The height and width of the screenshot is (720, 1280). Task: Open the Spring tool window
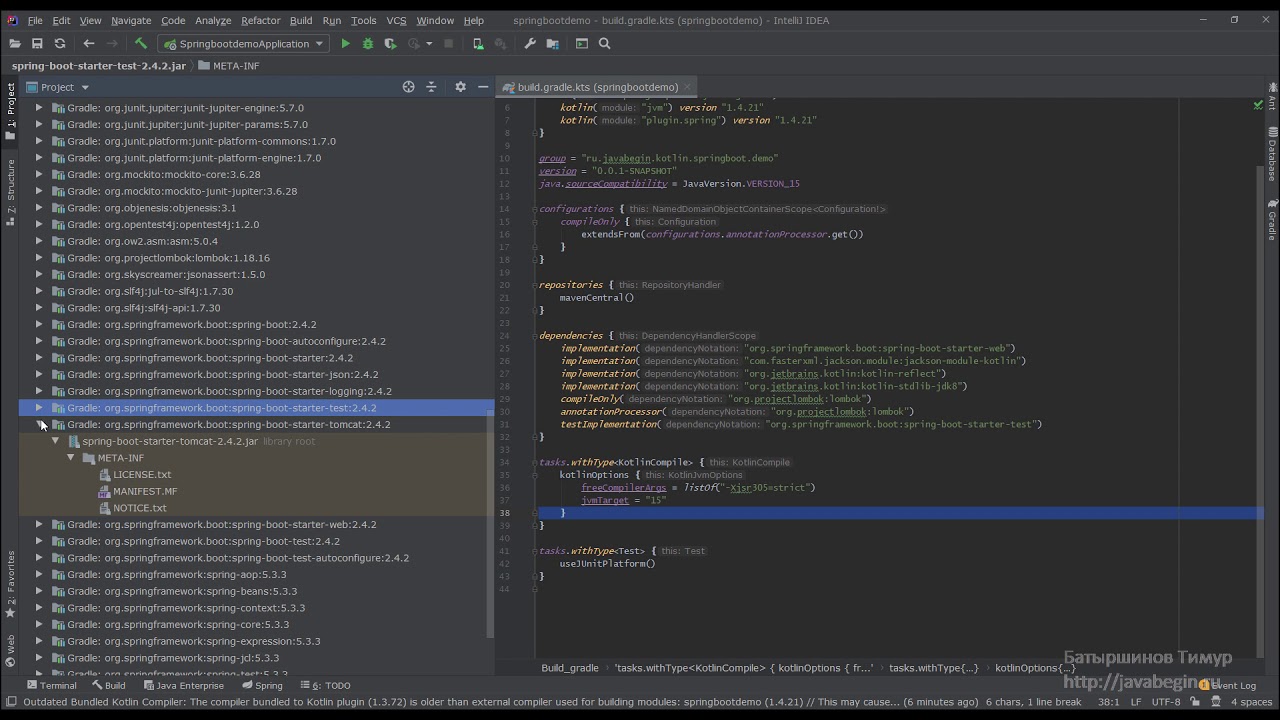[261, 686]
